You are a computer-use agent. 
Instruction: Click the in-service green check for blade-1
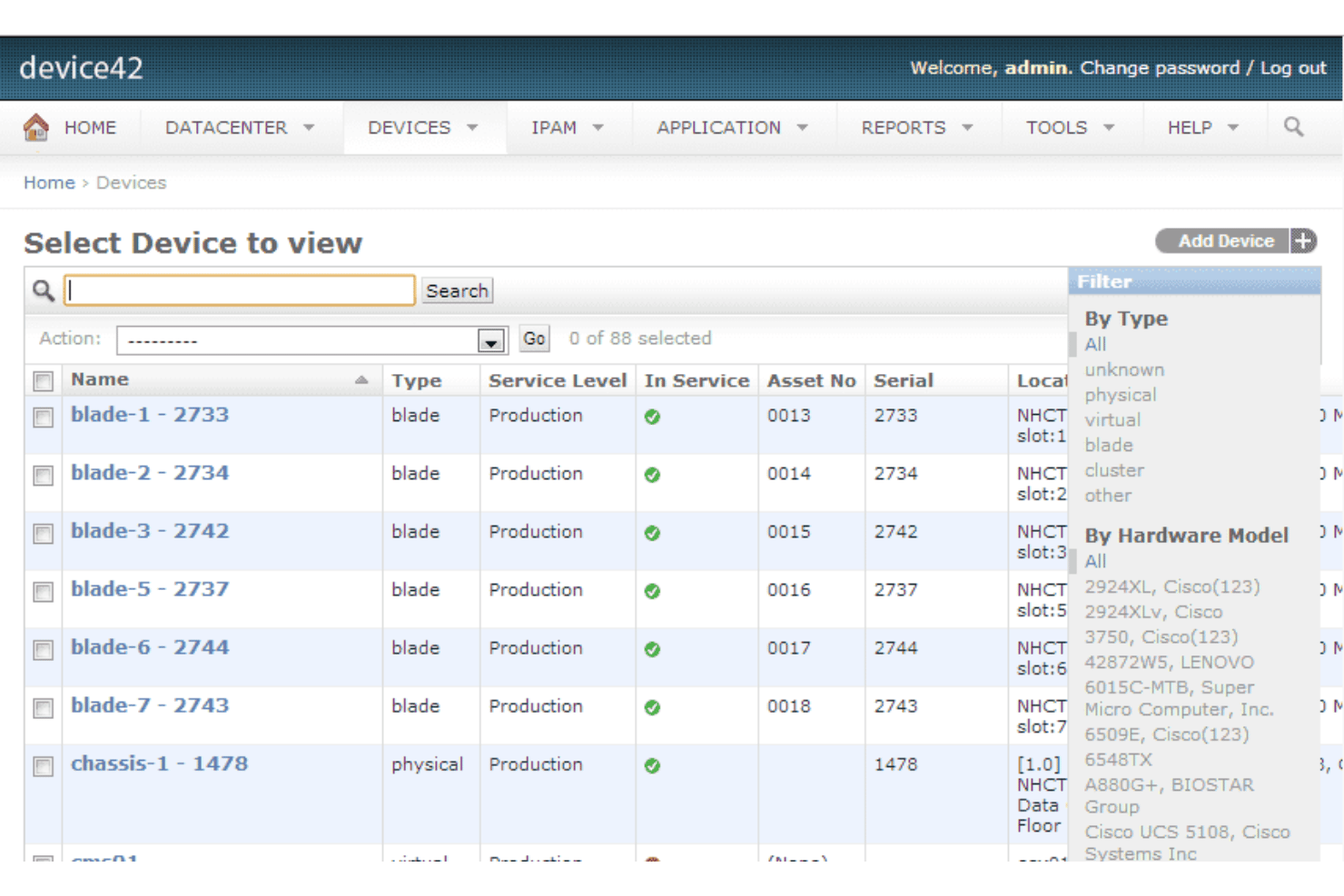pos(652,417)
